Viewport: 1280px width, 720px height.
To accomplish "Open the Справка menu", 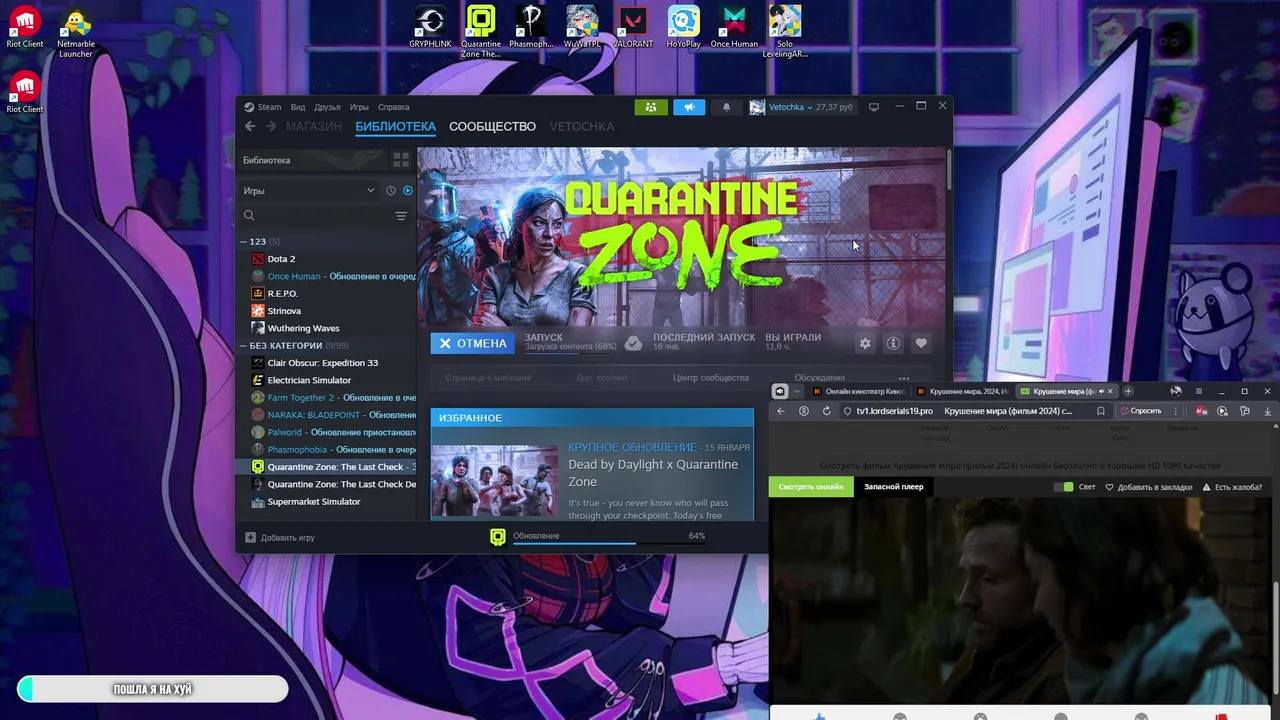I will (x=393, y=107).
